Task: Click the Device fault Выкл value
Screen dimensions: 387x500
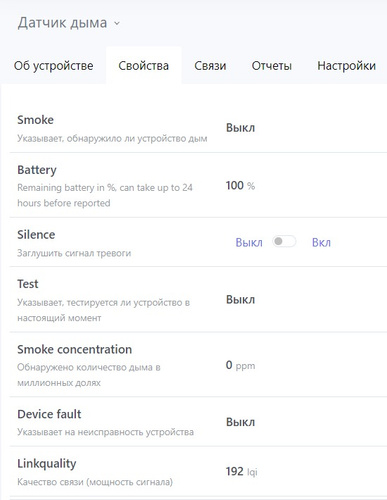Action: pyautogui.click(x=240, y=422)
